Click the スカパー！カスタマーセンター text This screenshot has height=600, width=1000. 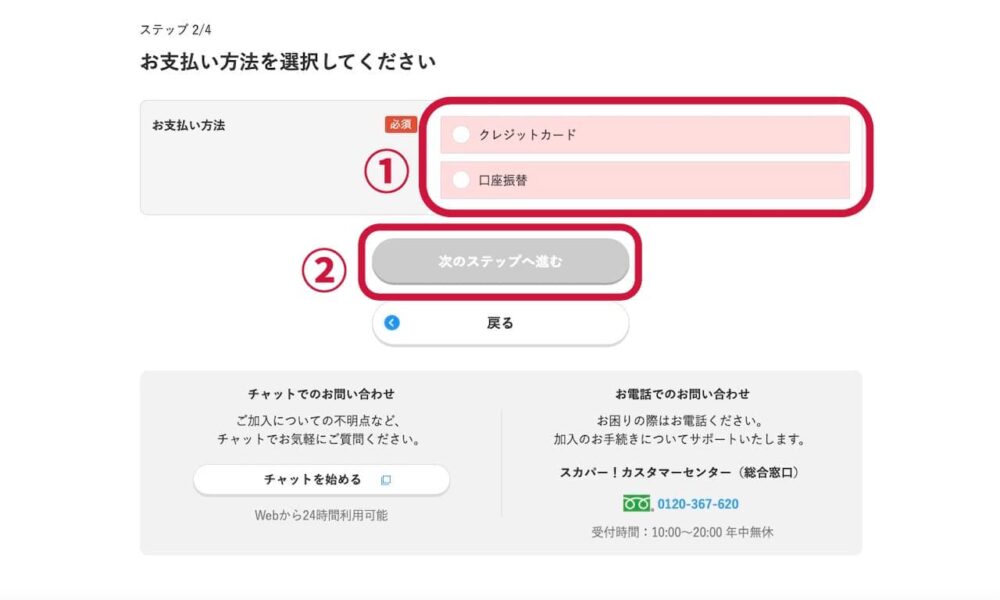[645, 472]
